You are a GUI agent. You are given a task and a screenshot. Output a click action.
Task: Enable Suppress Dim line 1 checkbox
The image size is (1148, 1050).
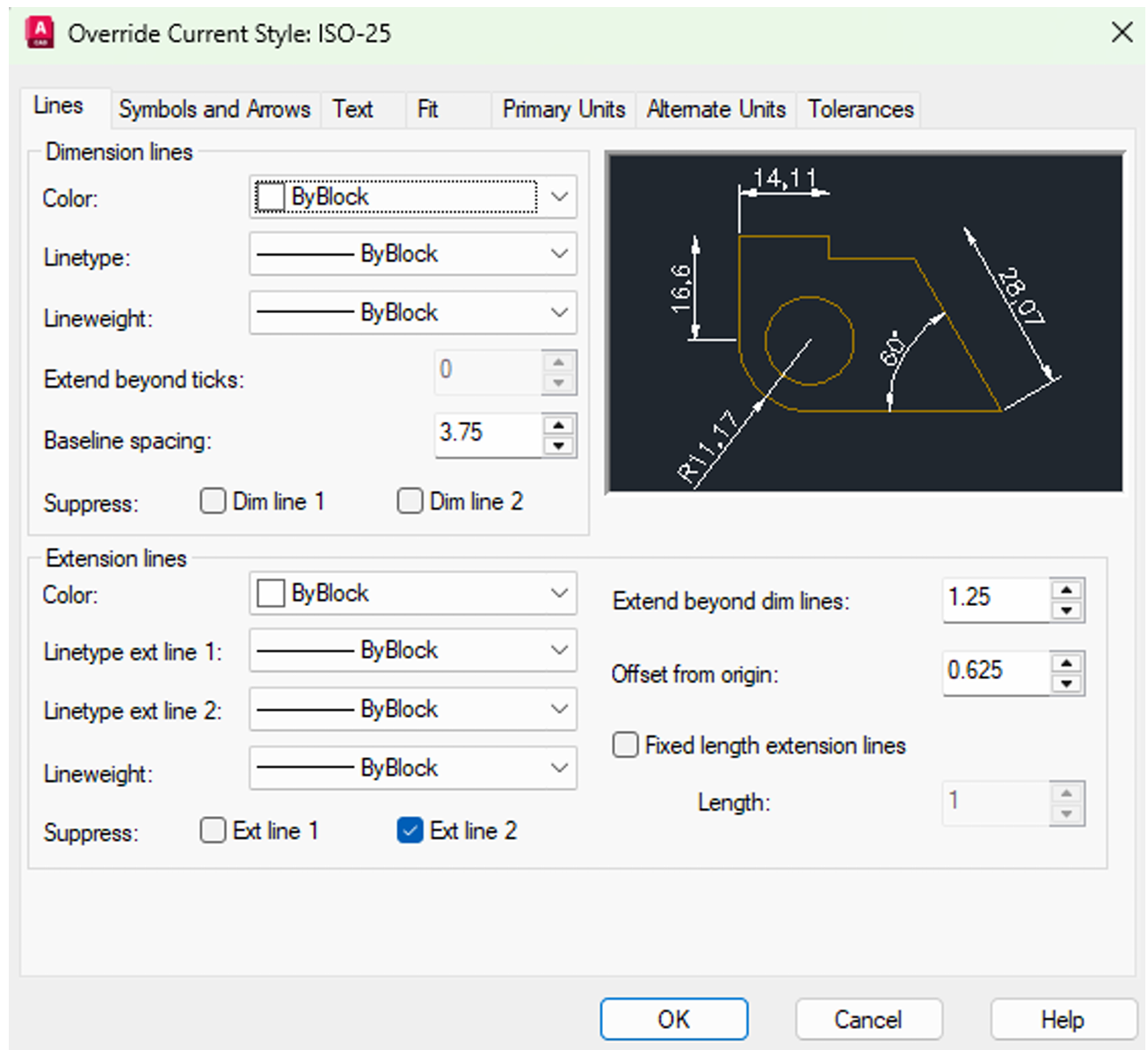[213, 501]
